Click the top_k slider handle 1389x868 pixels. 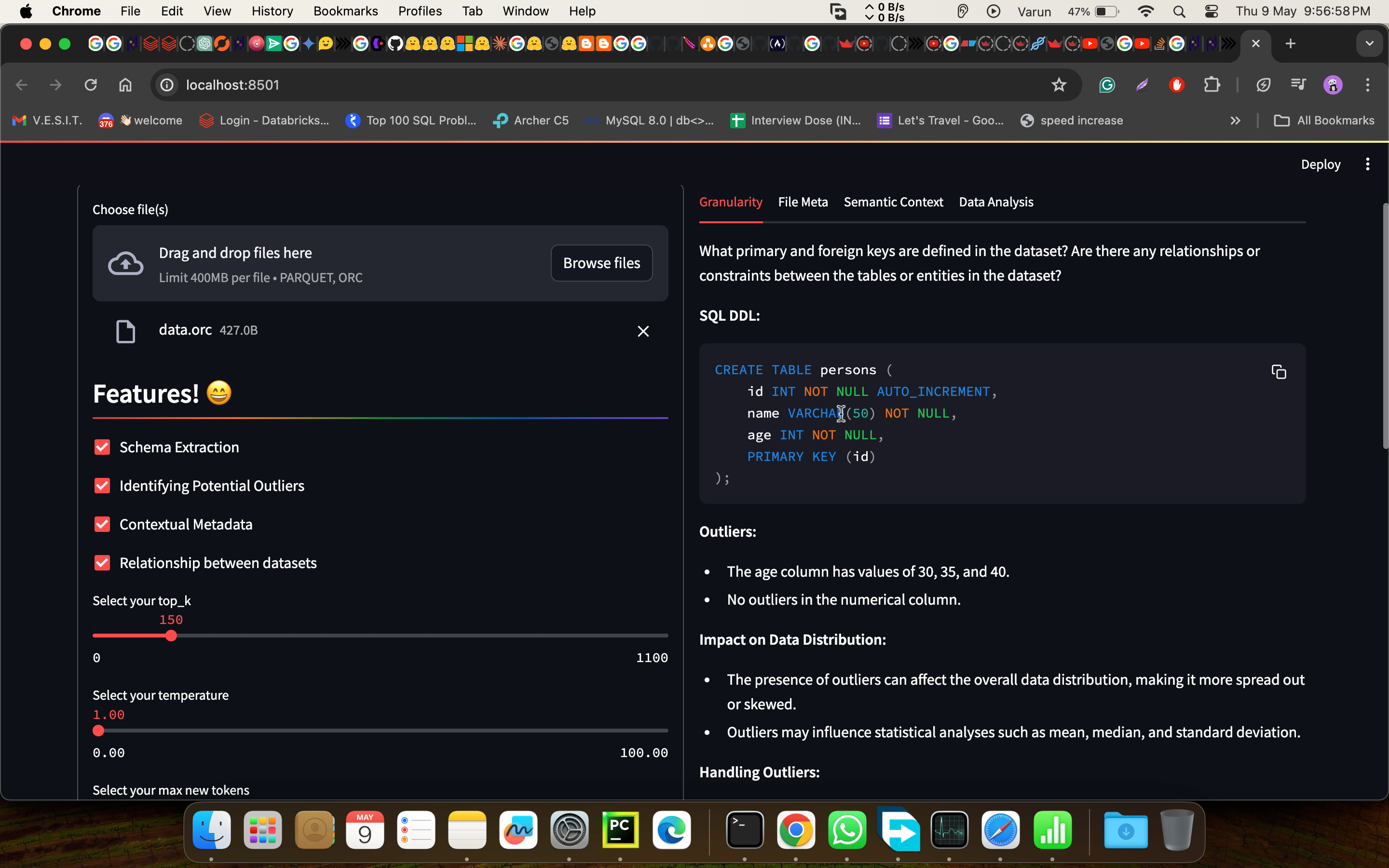point(171,636)
